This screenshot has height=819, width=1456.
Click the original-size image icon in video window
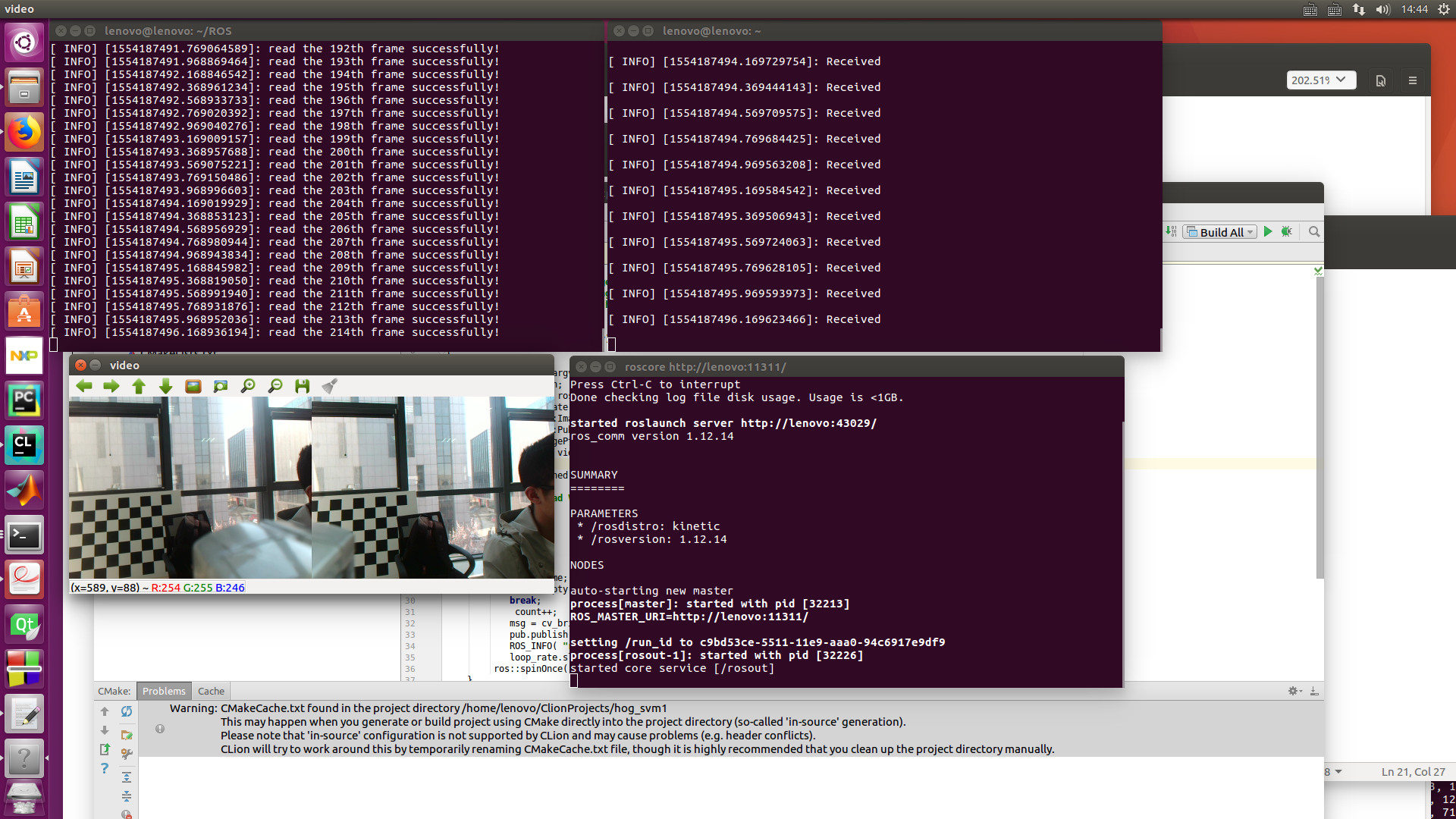point(193,387)
